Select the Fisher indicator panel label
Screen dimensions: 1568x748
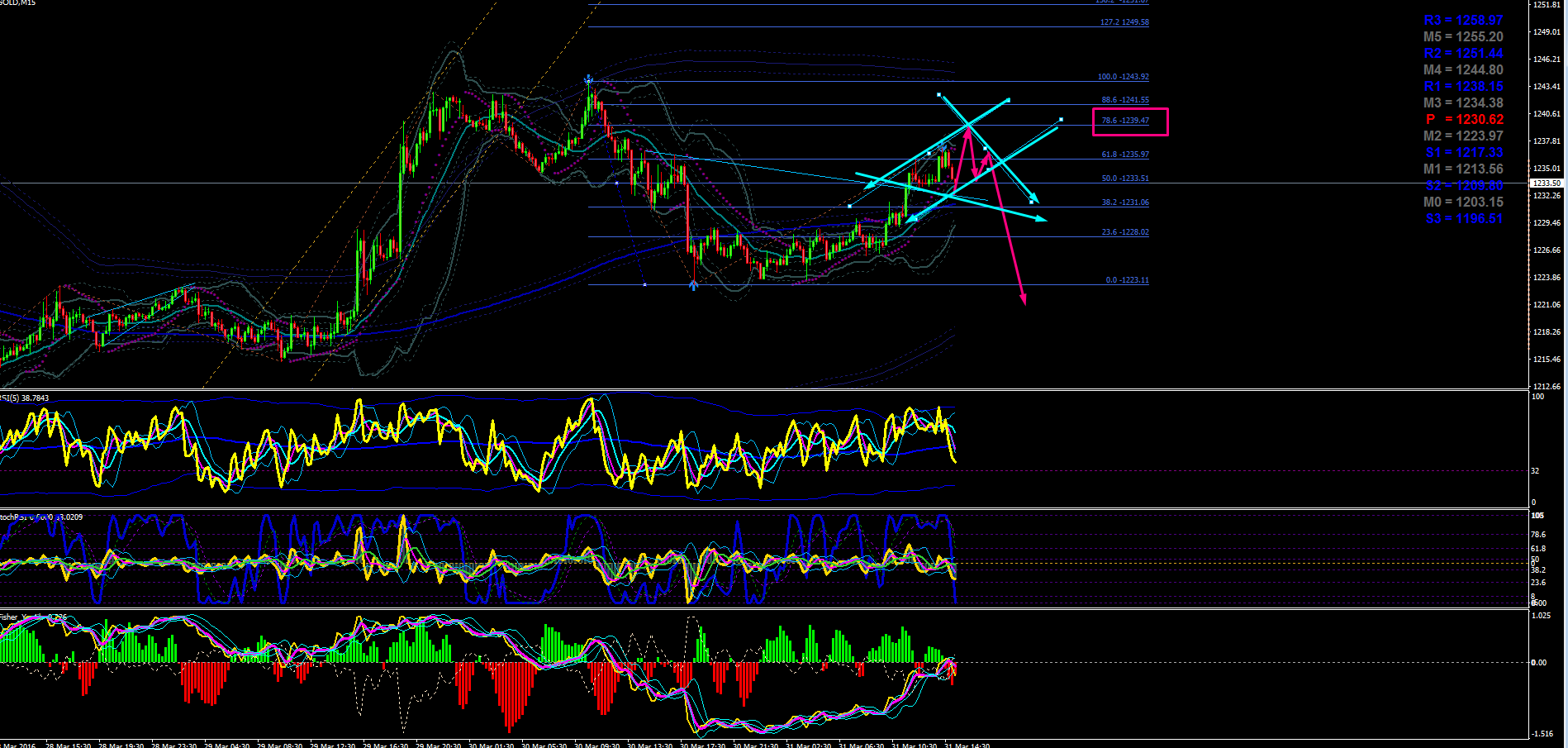[33, 617]
